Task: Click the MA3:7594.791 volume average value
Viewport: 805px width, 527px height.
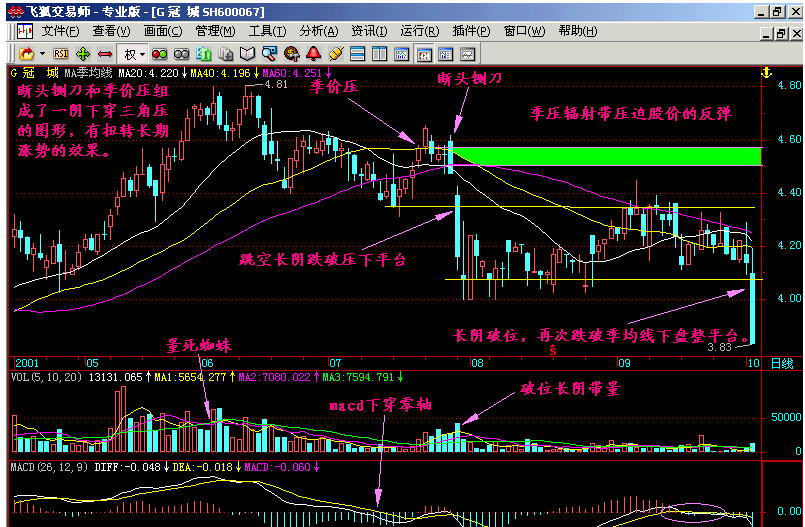Action: click(358, 377)
